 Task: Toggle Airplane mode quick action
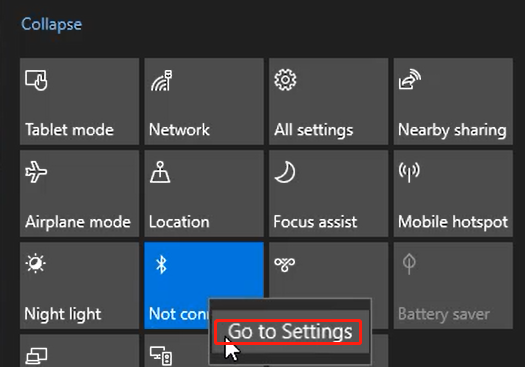(79, 193)
